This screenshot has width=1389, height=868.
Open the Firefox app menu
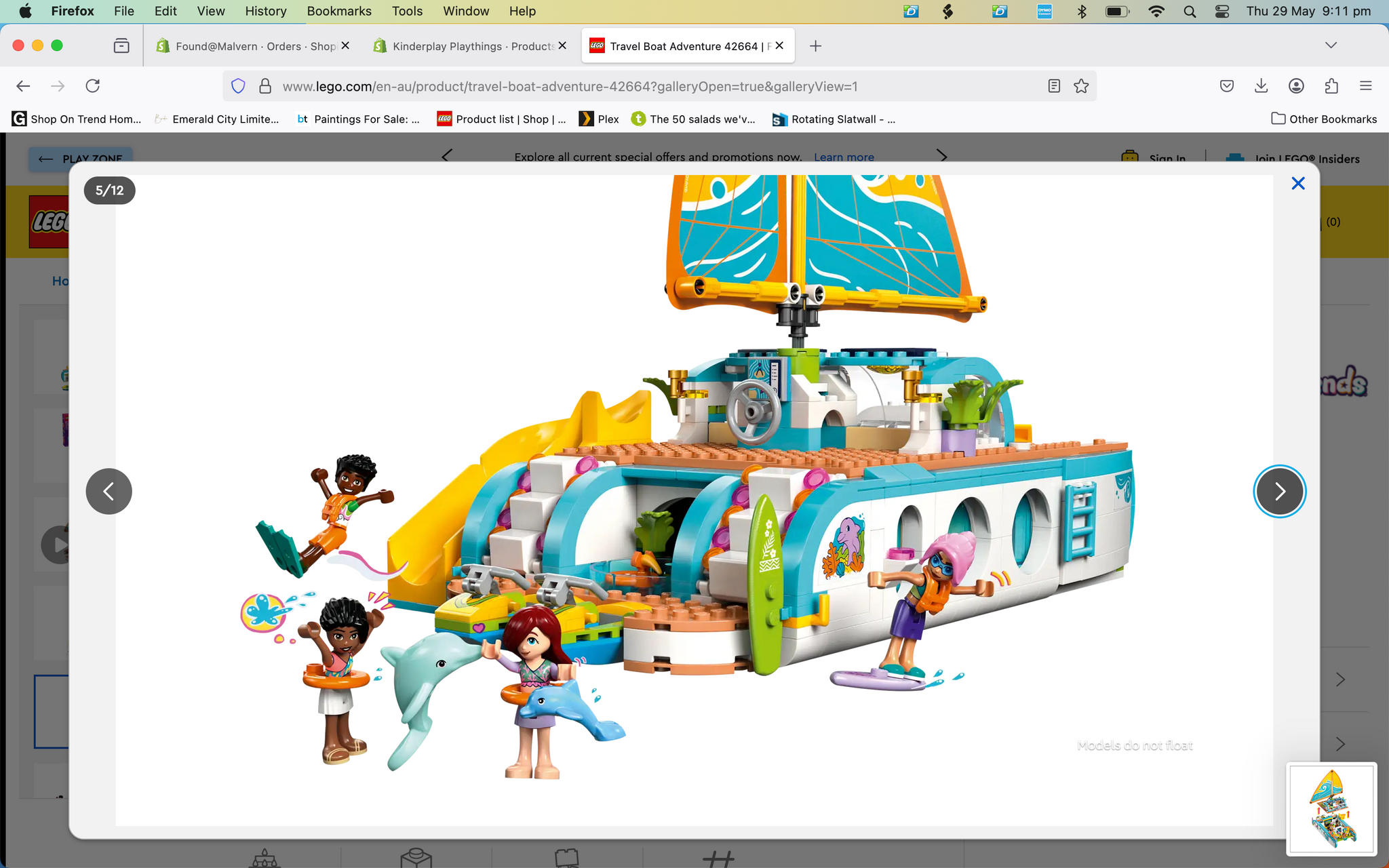coord(73,11)
